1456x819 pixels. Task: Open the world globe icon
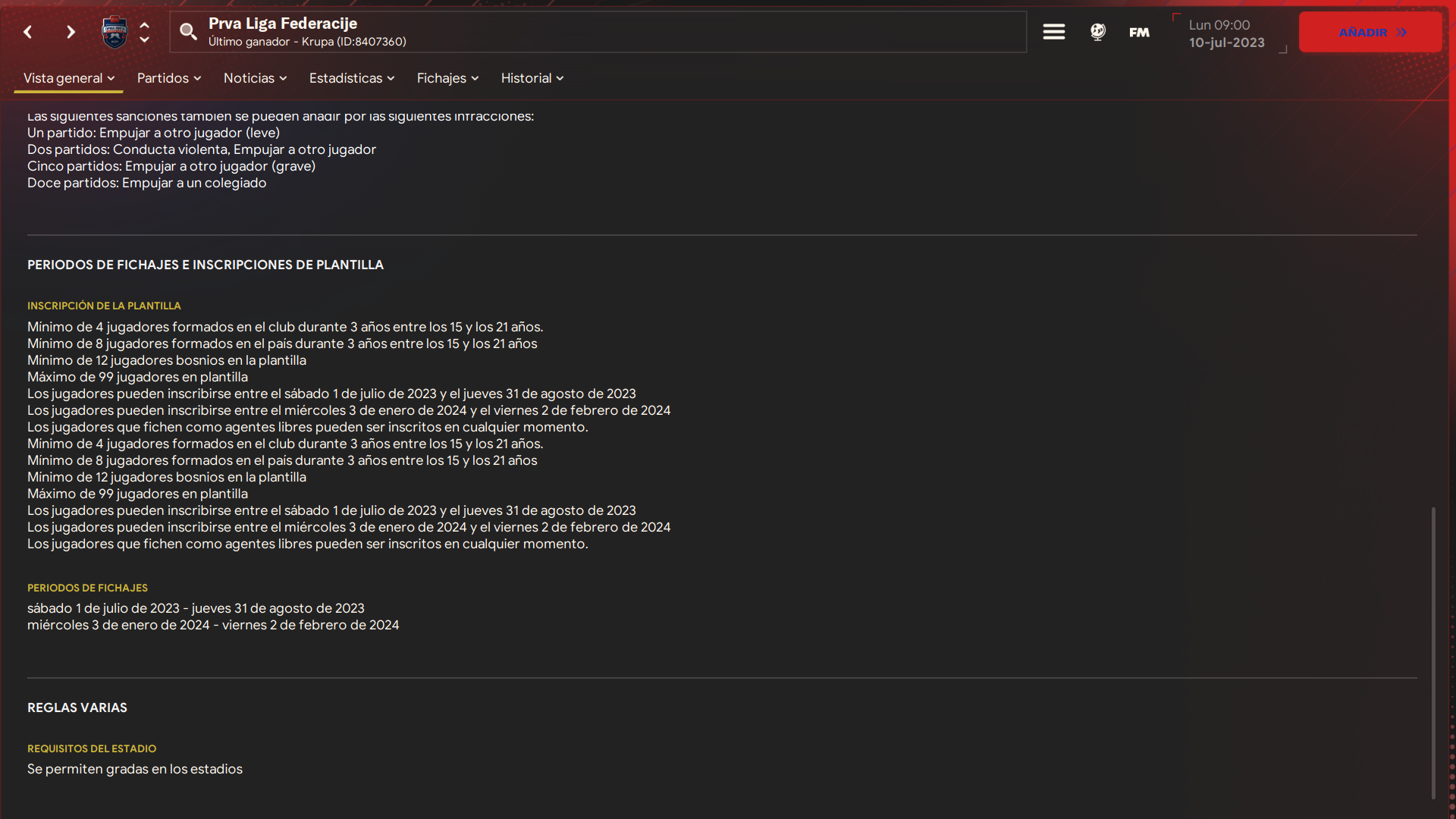point(1097,32)
